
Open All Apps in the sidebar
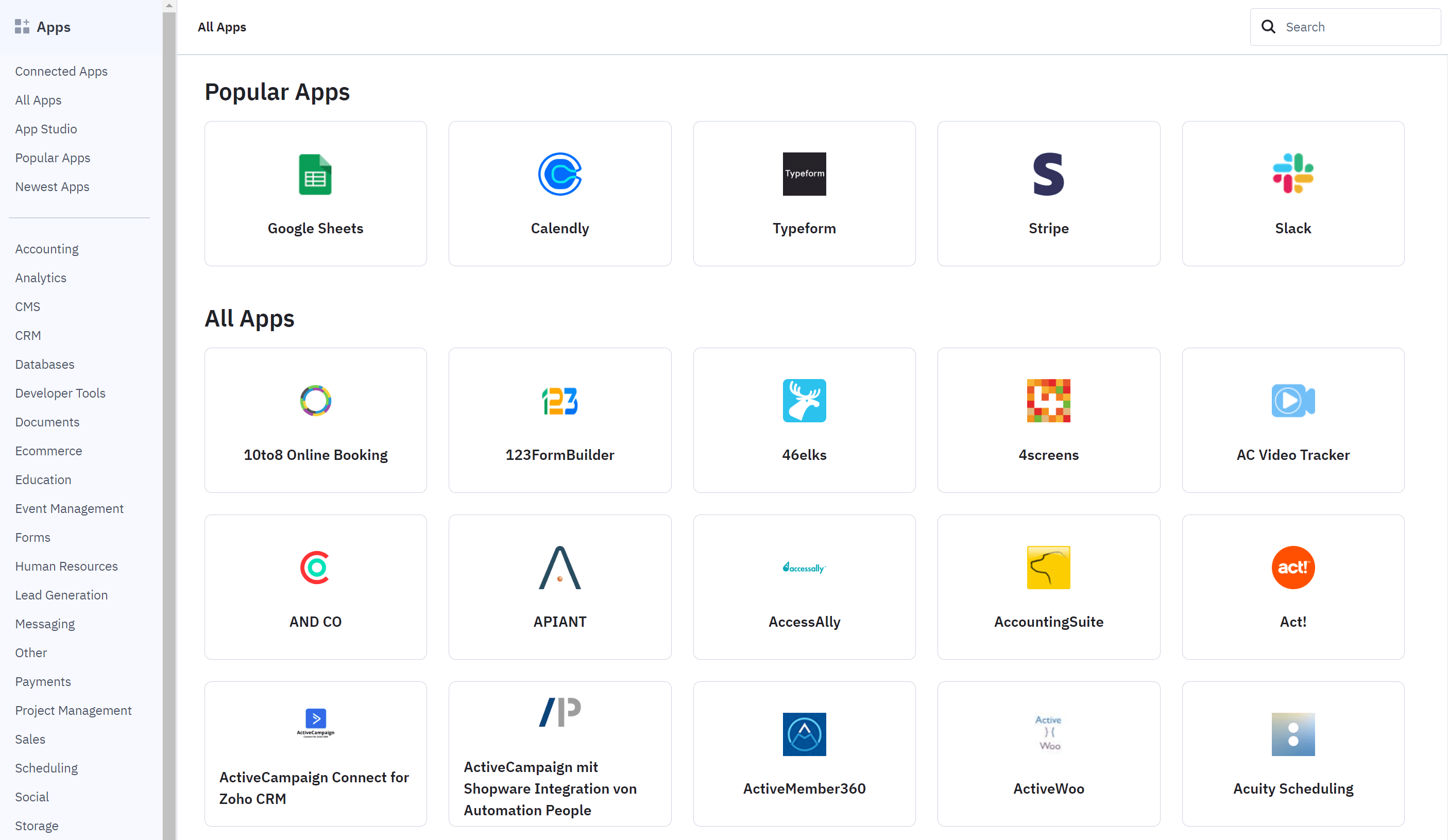[39, 100]
